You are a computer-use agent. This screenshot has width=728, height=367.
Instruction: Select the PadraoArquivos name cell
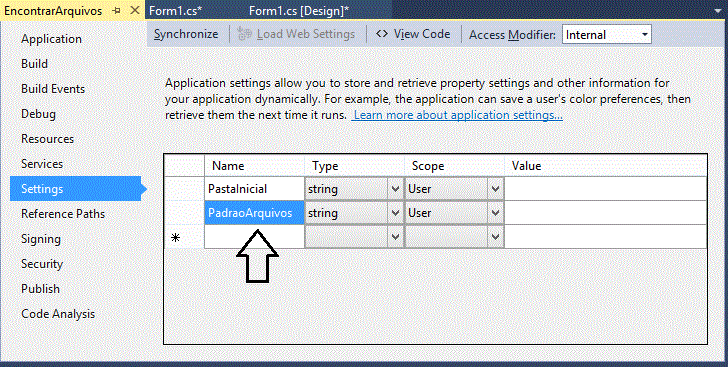(x=254, y=213)
